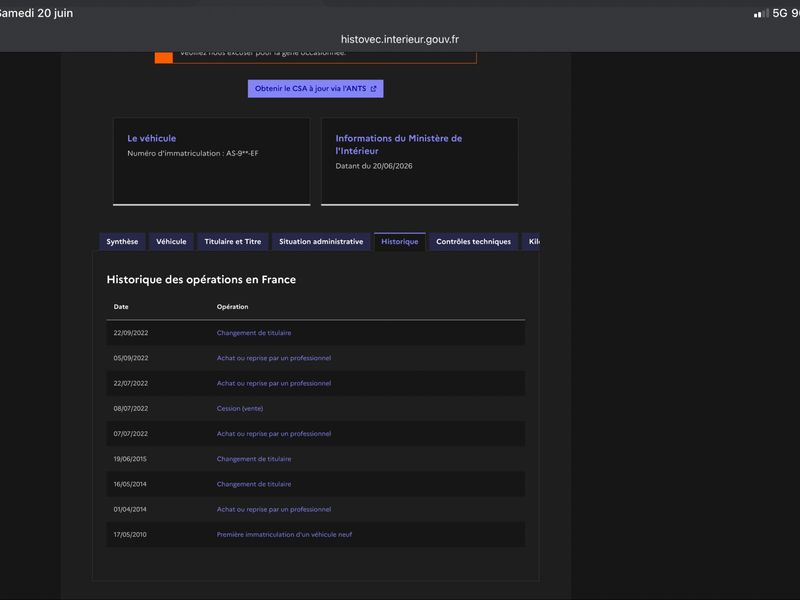Open the Synthèse tab
Viewport: 800px width, 600px height.
tap(122, 242)
